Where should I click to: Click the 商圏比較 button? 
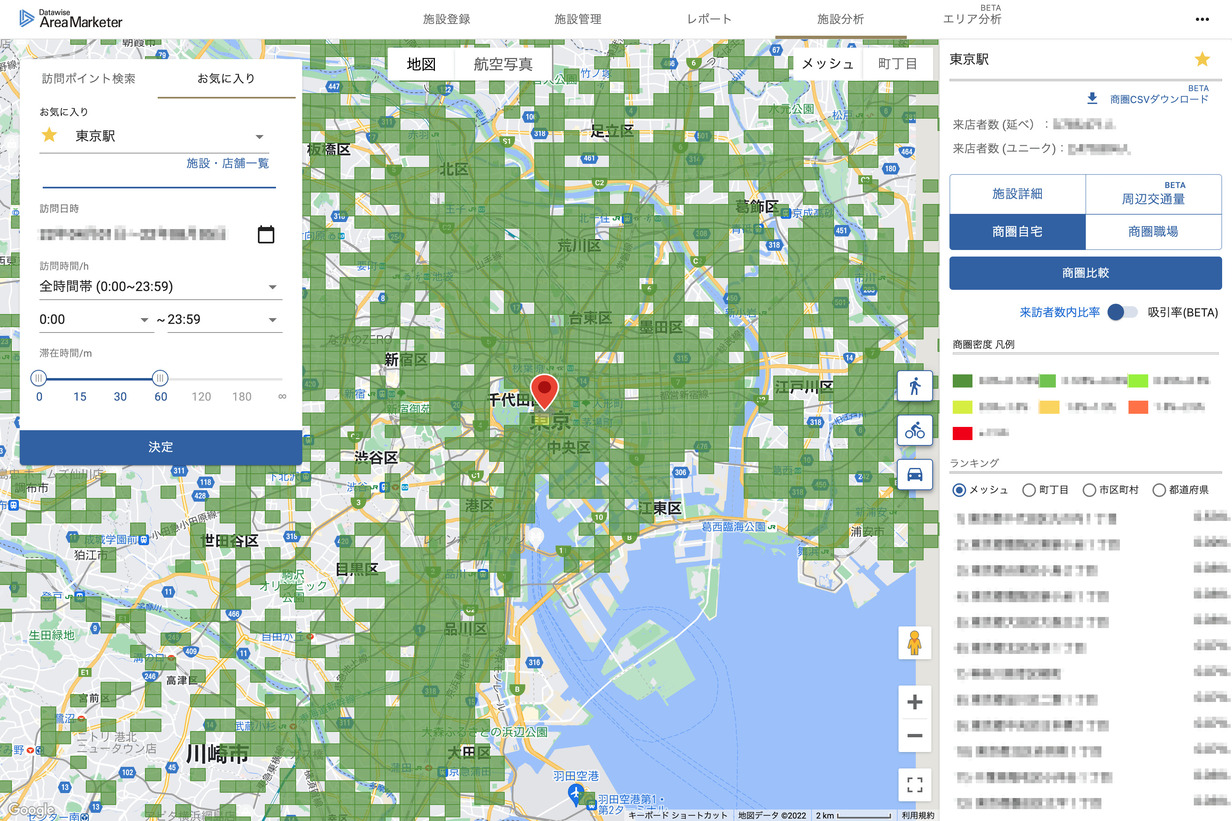(1084, 272)
